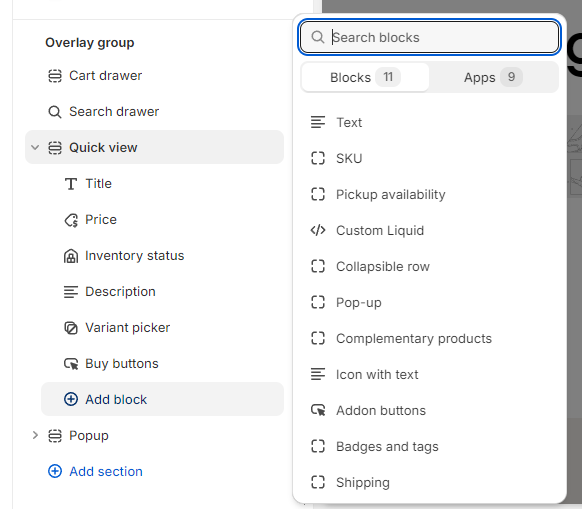582x509 pixels.
Task: Click the Quick view section icon
Action: tap(55, 148)
